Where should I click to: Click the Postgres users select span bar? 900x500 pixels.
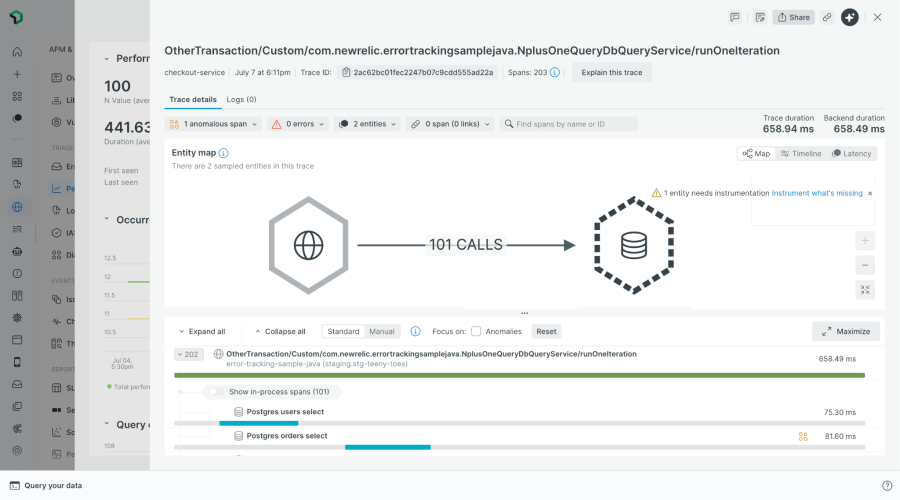pyautogui.click(x=259, y=424)
